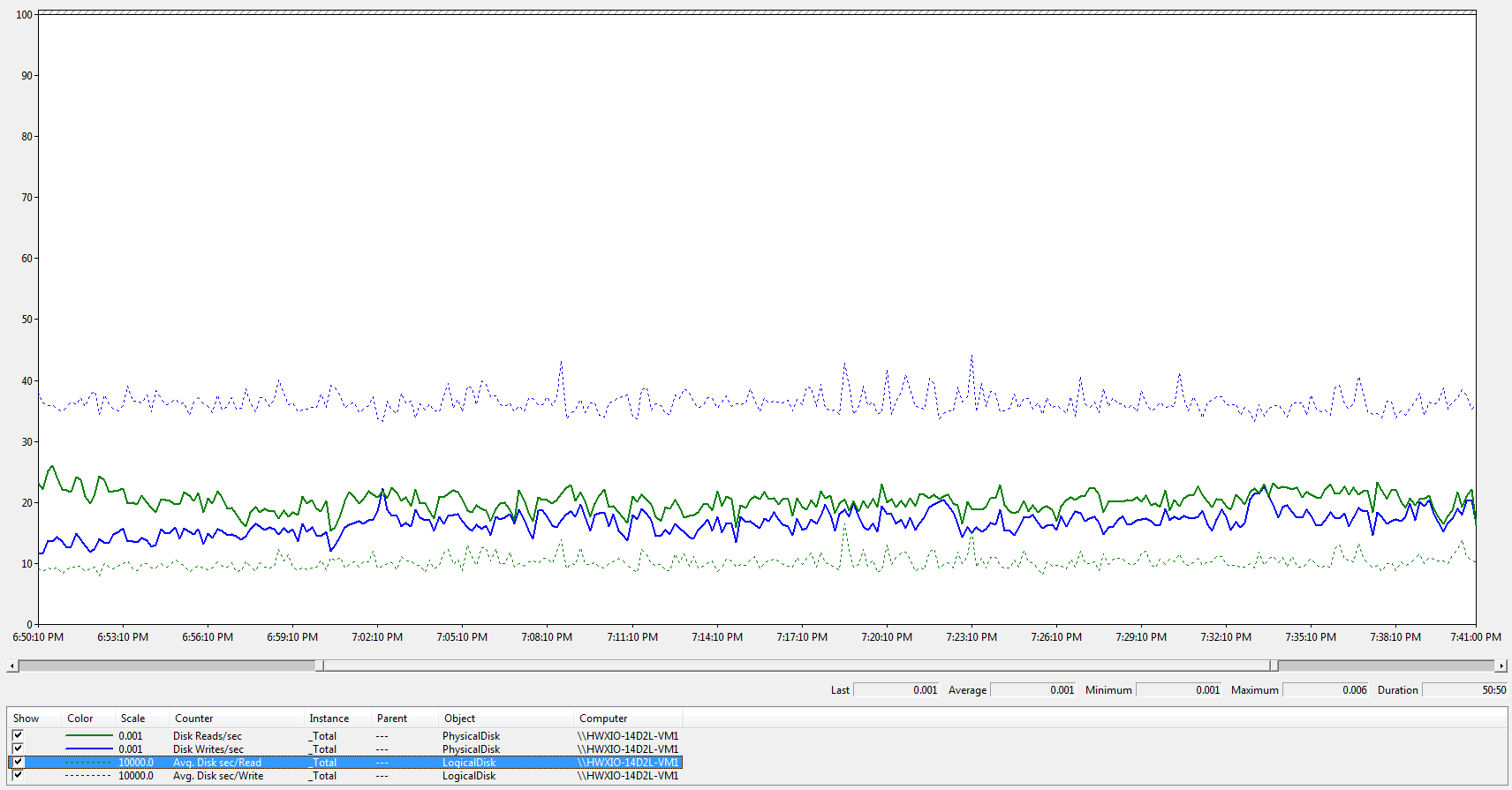Viewport: 1512px width, 790px height.
Task: Sort by the Counter column header
Action: pyautogui.click(x=194, y=719)
